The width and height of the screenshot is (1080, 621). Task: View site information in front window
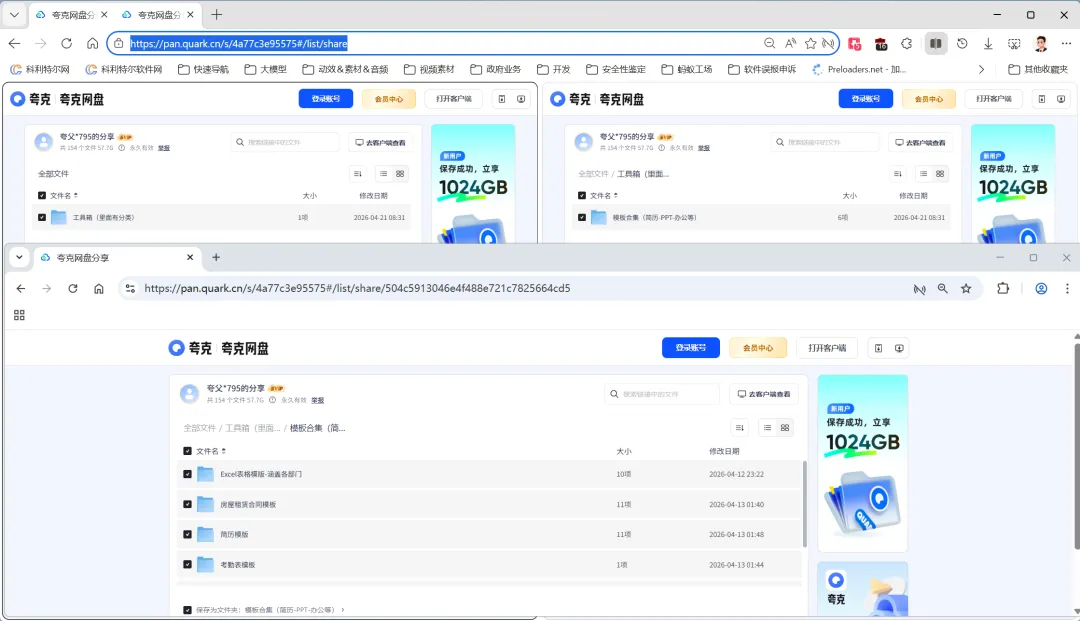130,288
